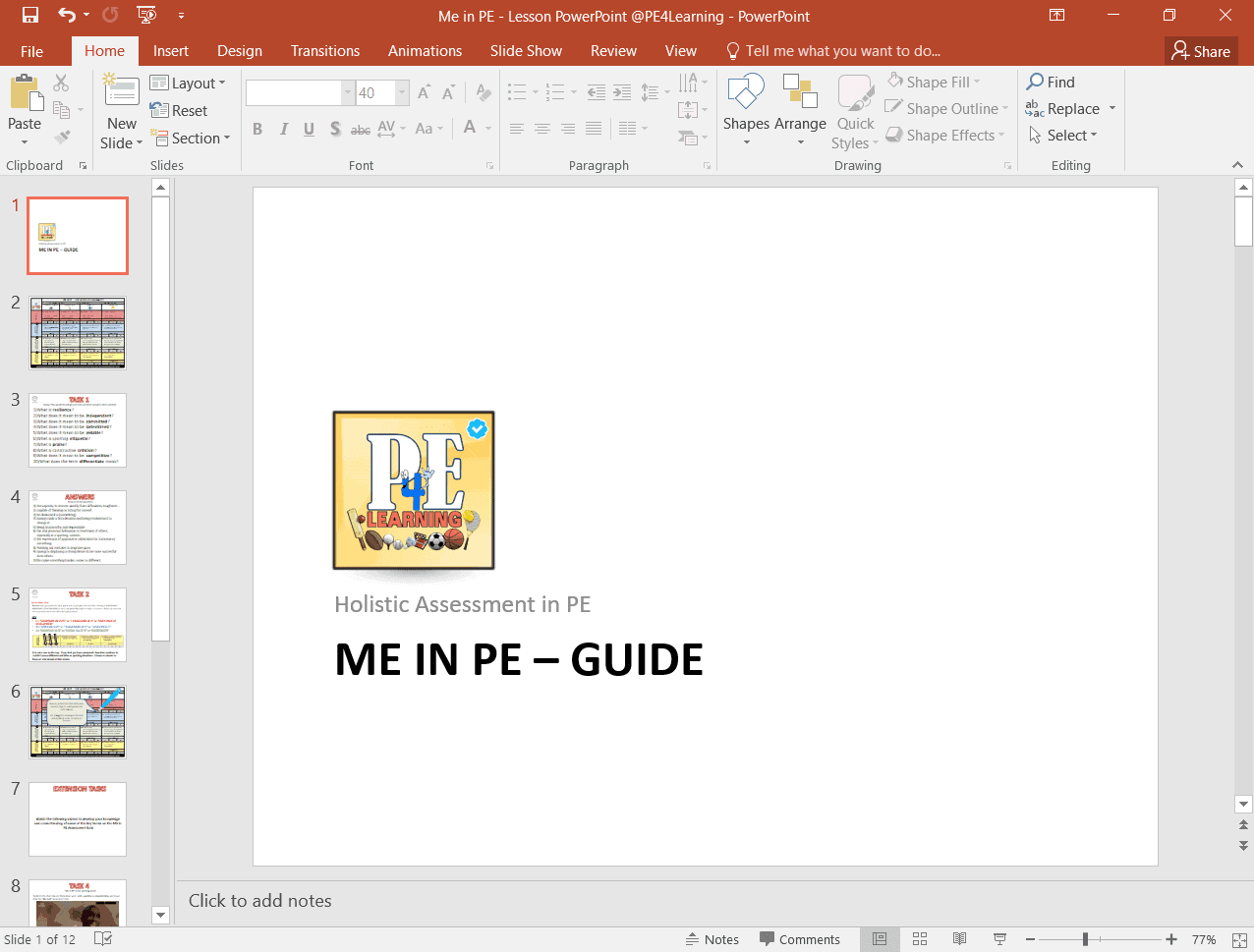Screen dimensions: 1254x952
Task: Toggle the Comments pane
Action: point(800,939)
